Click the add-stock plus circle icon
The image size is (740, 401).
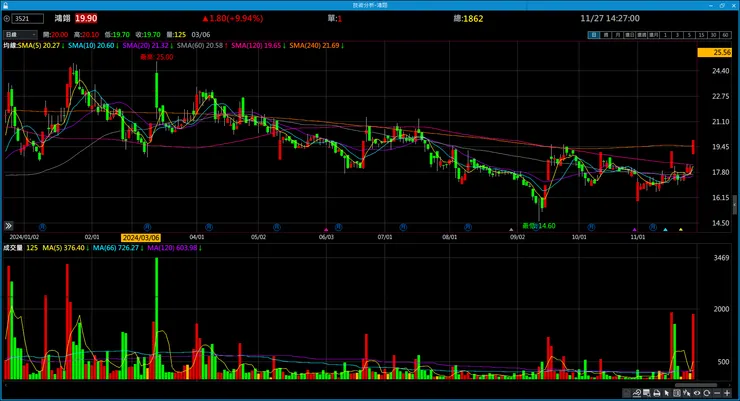[x=7, y=19]
